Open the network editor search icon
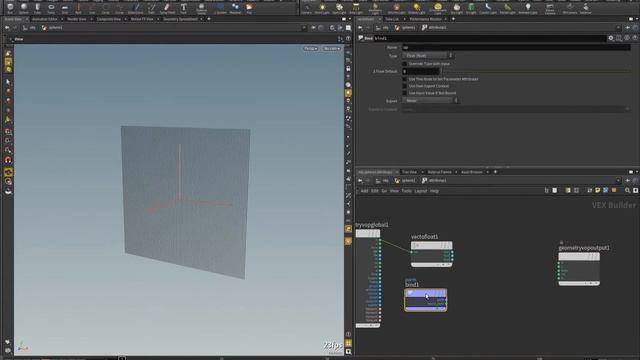Image resolution: width=640 pixels, height=360 pixels. [627, 191]
